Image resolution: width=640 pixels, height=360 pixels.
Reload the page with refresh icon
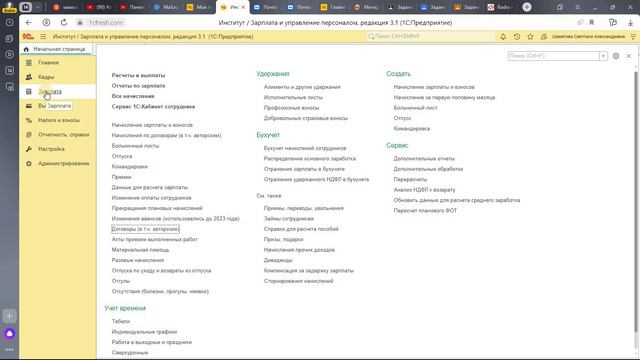pyautogui.click(x=64, y=22)
